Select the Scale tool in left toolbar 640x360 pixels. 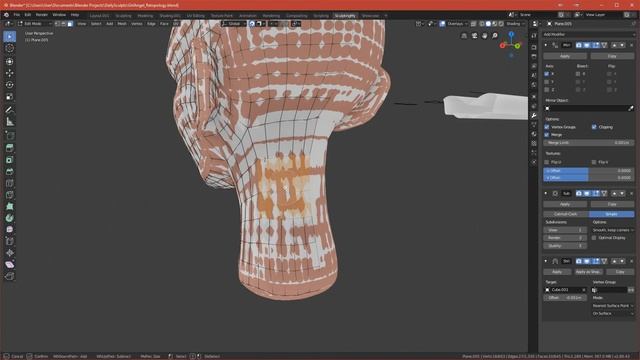(x=10, y=97)
